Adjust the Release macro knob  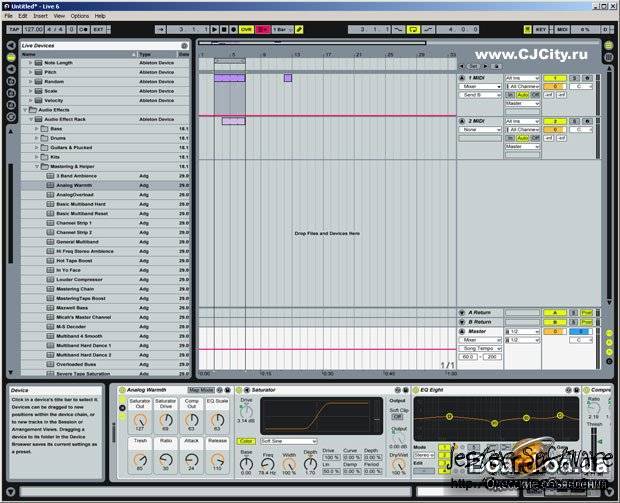point(217,460)
